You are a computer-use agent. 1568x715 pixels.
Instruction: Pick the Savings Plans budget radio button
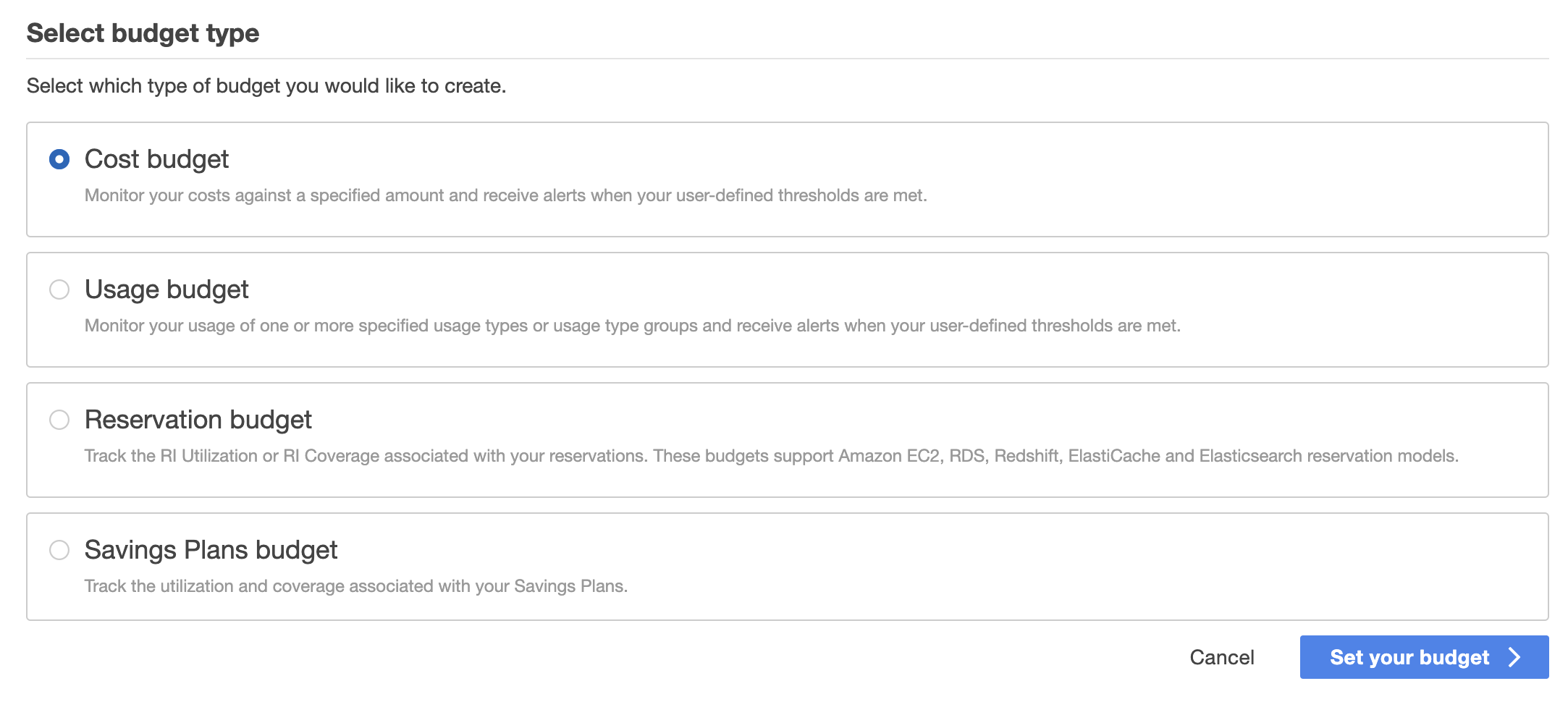pyautogui.click(x=59, y=550)
